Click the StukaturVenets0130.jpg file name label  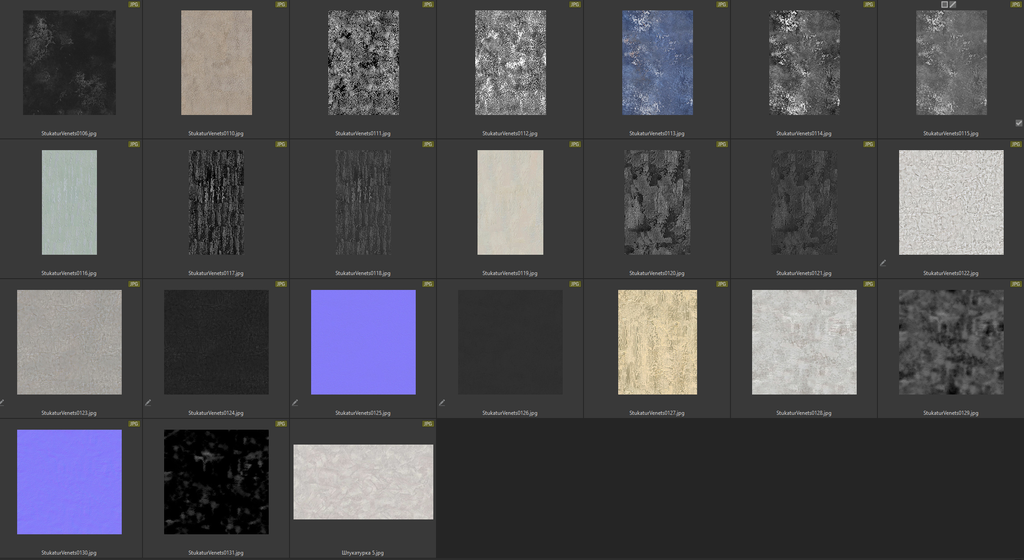pyautogui.click(x=69, y=552)
